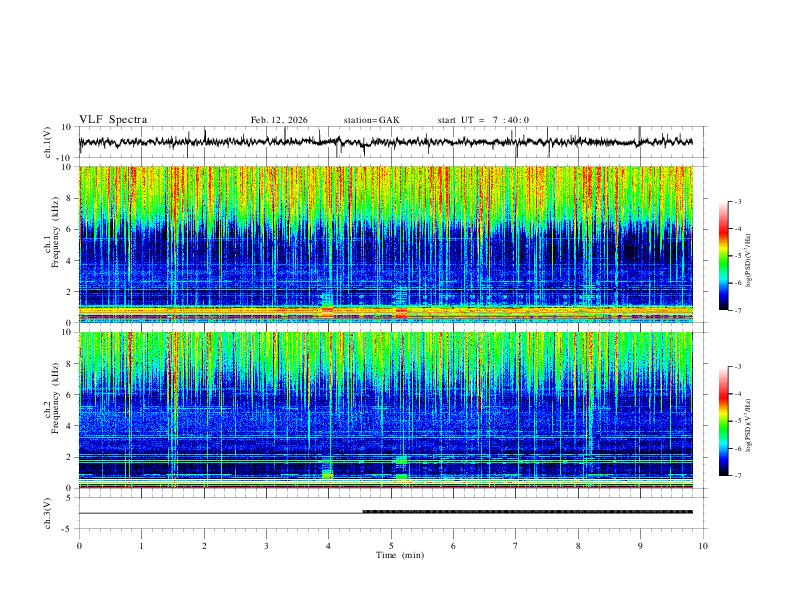The width and height of the screenshot is (792, 612).
Task: Select the date text "Feb. 12, 2026"
Action: tap(279, 120)
